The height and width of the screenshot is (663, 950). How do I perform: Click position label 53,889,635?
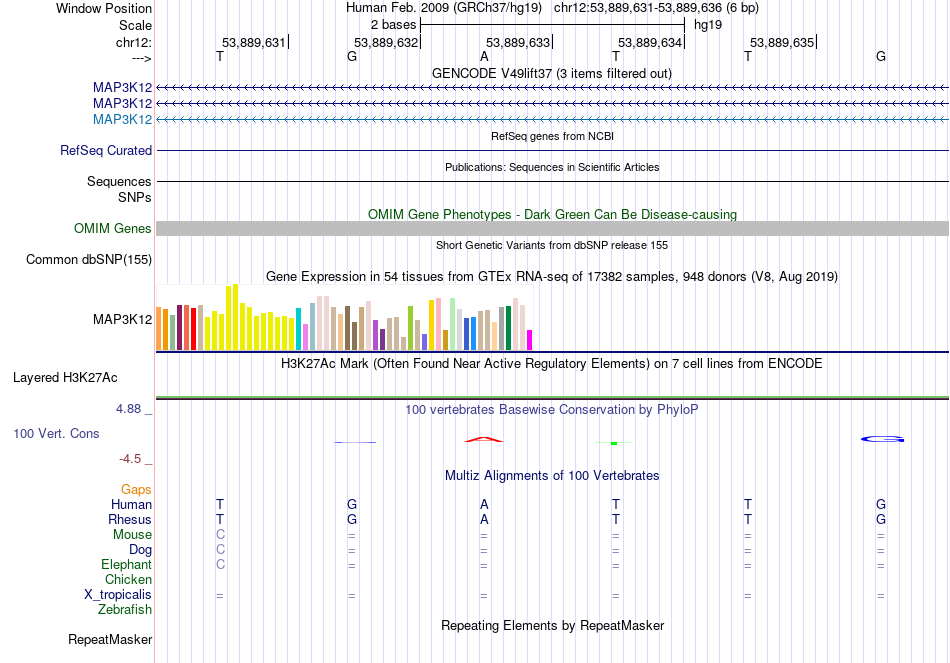point(782,42)
